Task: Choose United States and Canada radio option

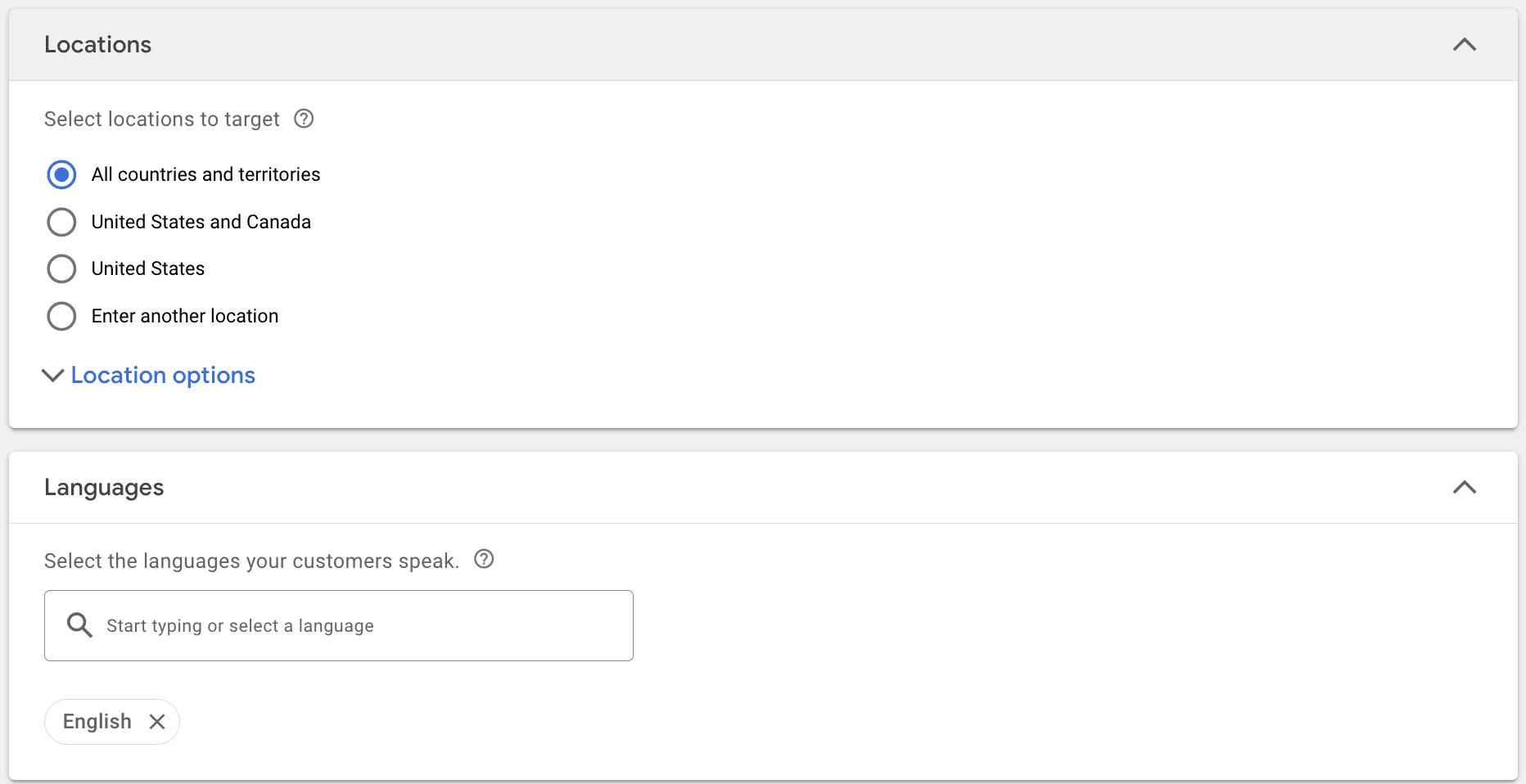Action: pos(61,222)
